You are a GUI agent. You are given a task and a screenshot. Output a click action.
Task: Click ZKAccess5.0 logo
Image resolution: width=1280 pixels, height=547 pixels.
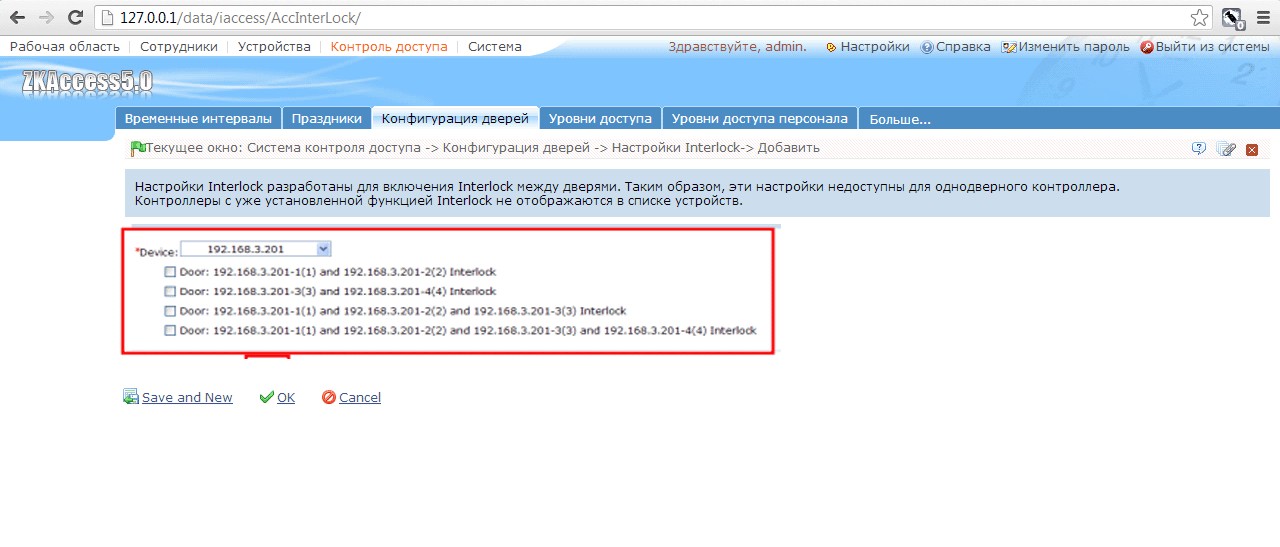pyautogui.click(x=87, y=82)
